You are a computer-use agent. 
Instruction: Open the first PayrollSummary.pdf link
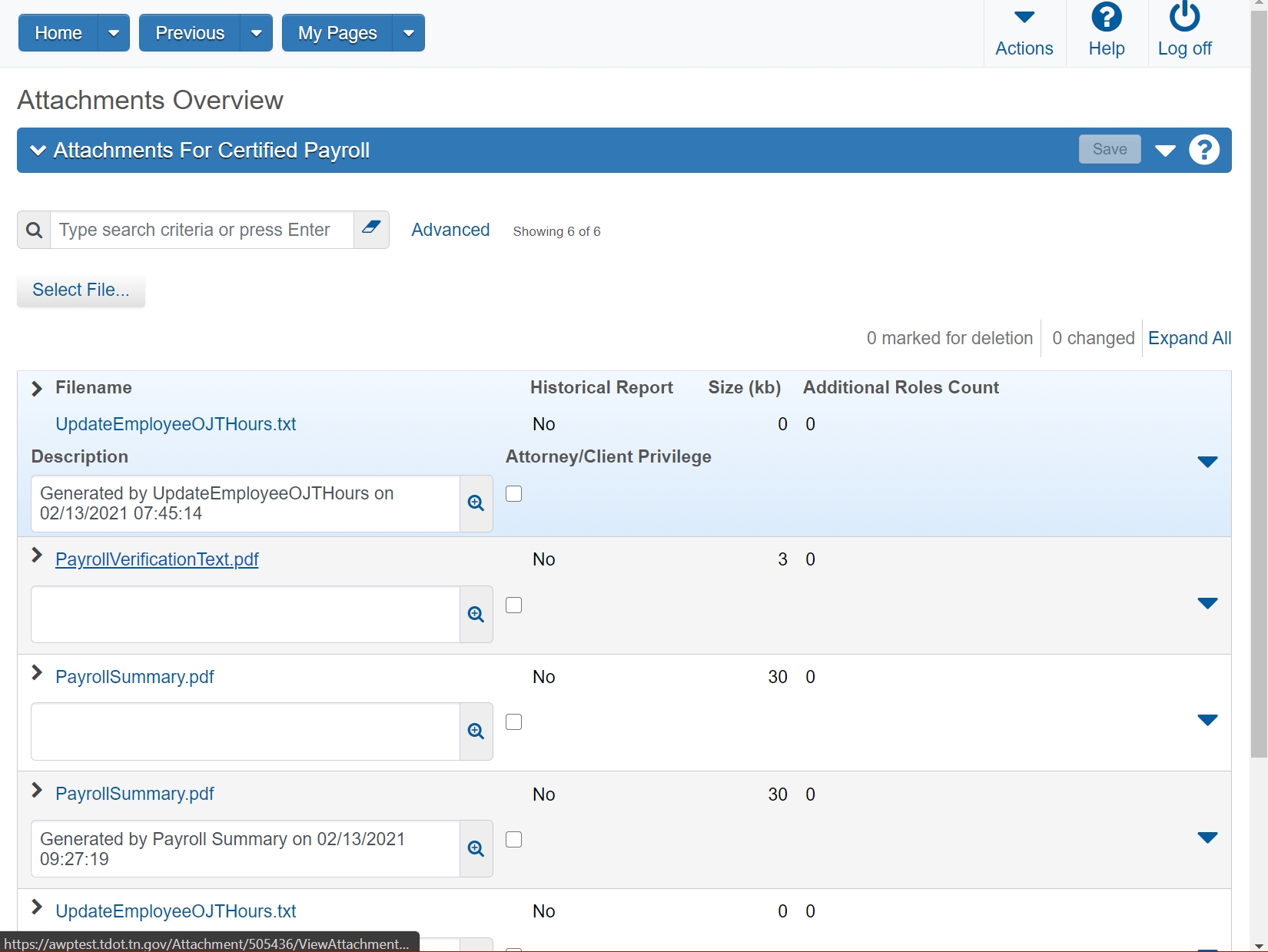(x=134, y=677)
